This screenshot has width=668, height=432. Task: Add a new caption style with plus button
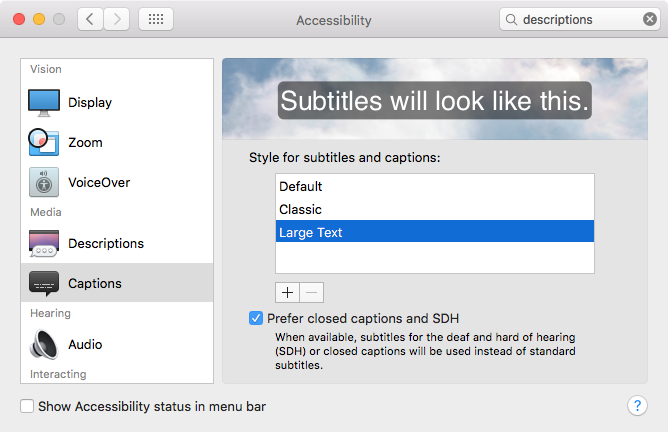(288, 293)
